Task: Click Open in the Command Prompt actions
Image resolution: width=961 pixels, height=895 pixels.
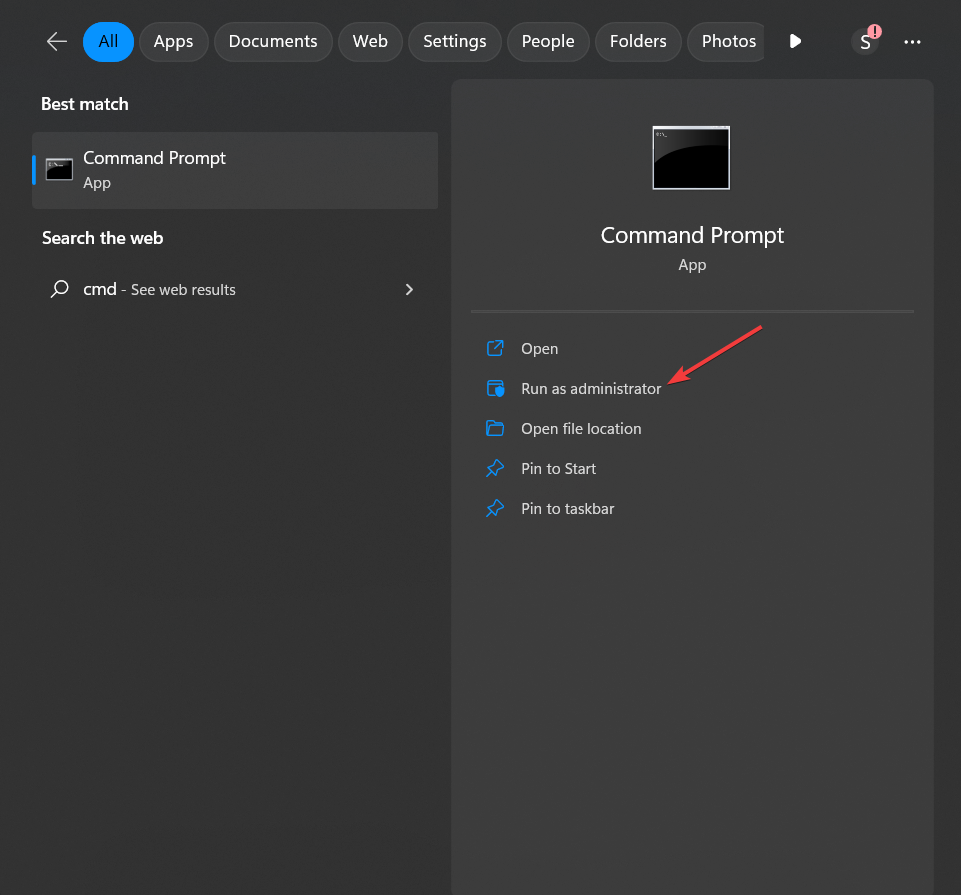Action: [x=539, y=349]
